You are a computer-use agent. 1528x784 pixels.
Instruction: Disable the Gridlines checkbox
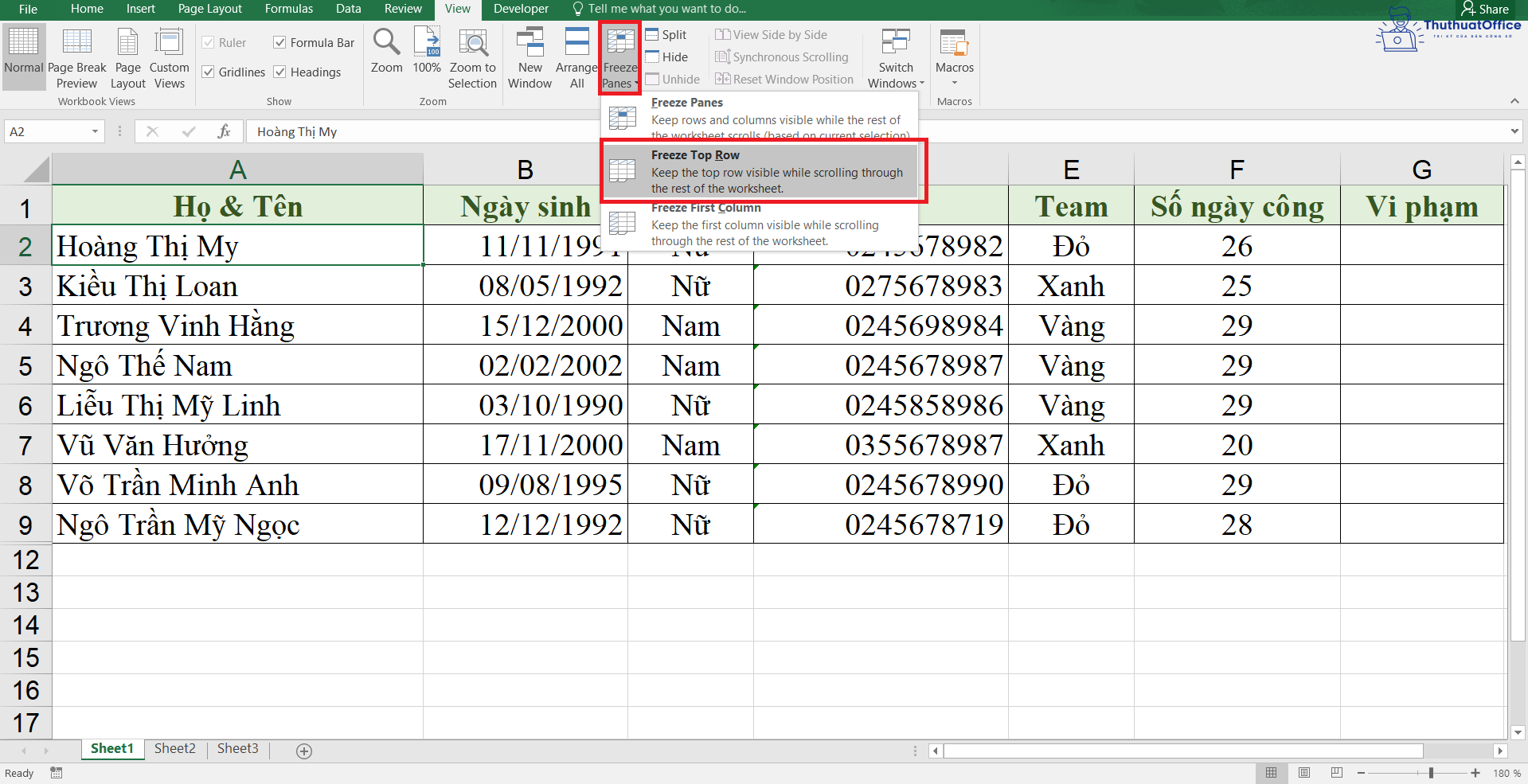(x=208, y=71)
